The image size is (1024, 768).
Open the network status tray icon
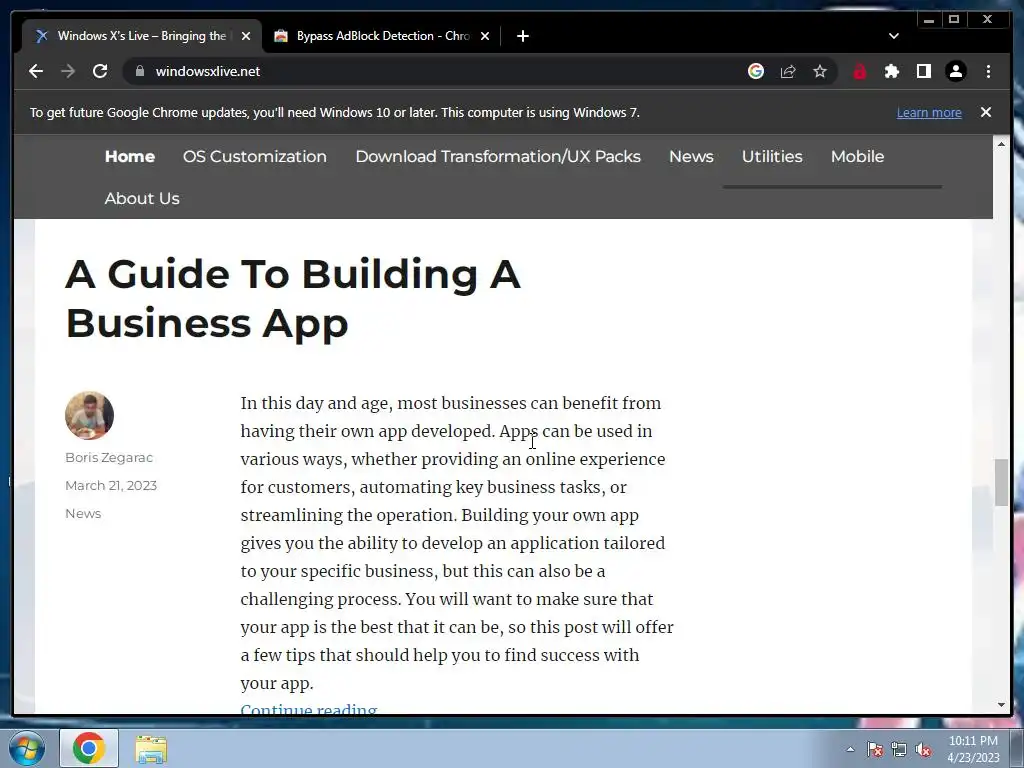899,750
